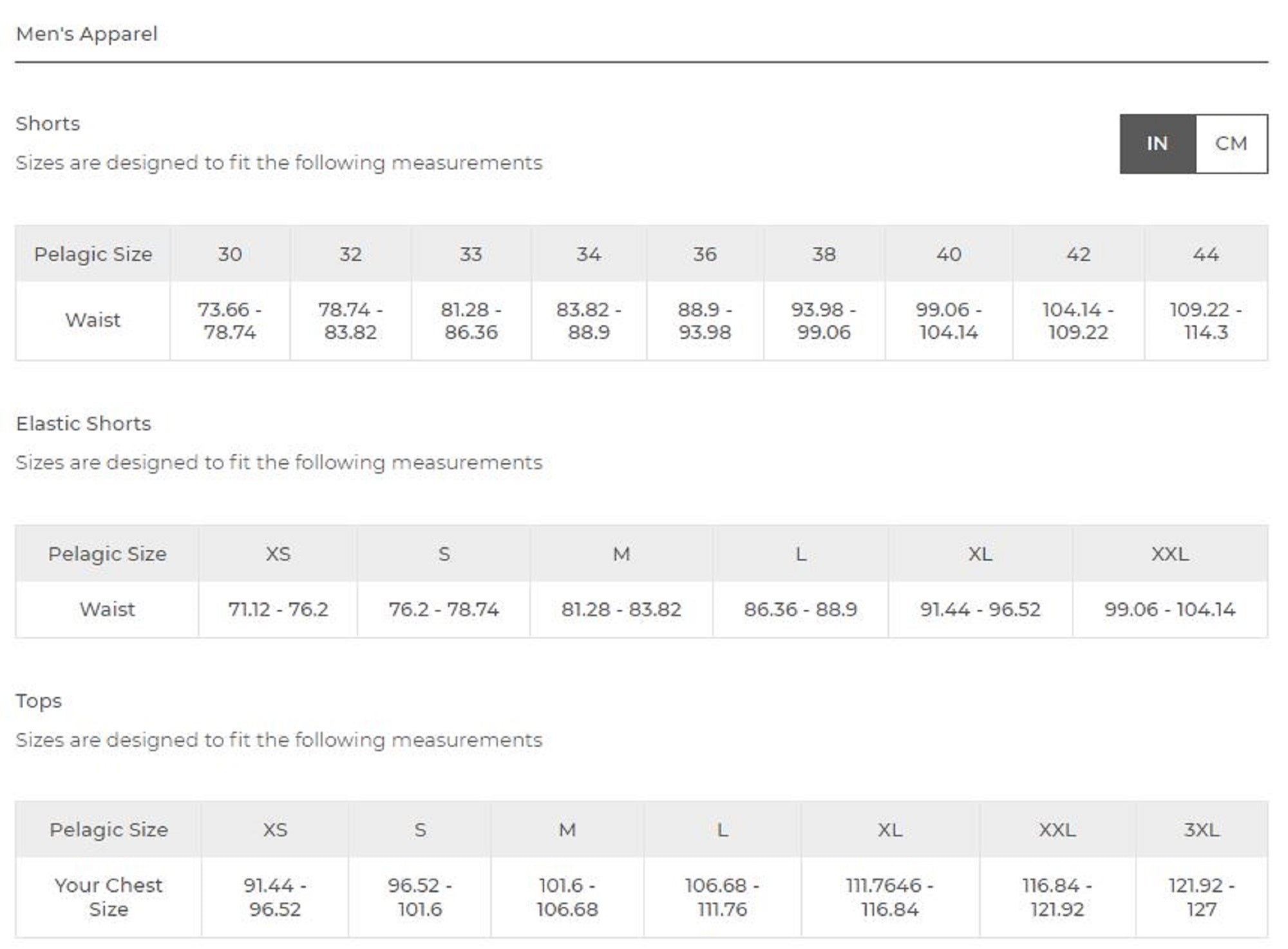
Task: Click waist cell 81.28 - 83.82
Action: click(x=621, y=609)
